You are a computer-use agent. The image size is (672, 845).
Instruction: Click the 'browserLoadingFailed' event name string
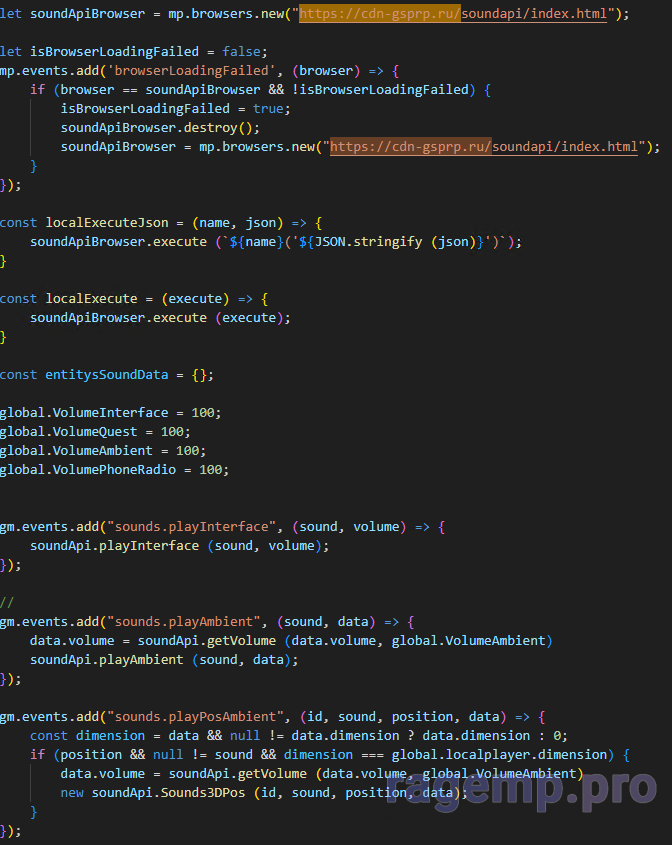point(191,71)
